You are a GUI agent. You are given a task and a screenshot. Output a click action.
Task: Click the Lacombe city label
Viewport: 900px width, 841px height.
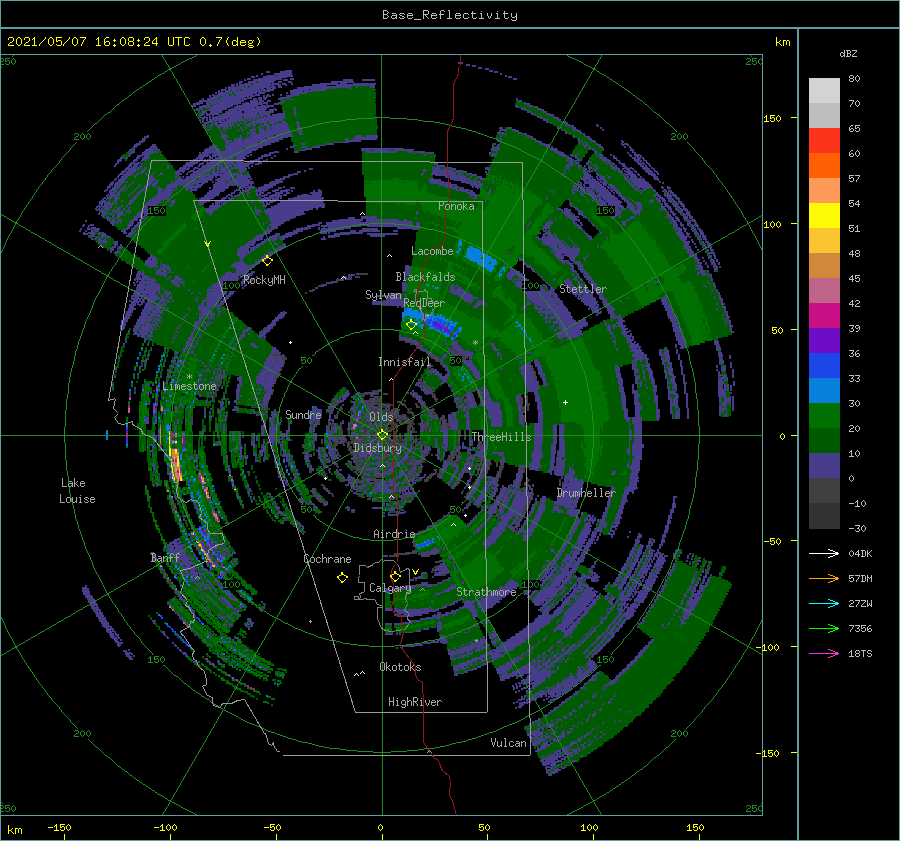point(432,251)
